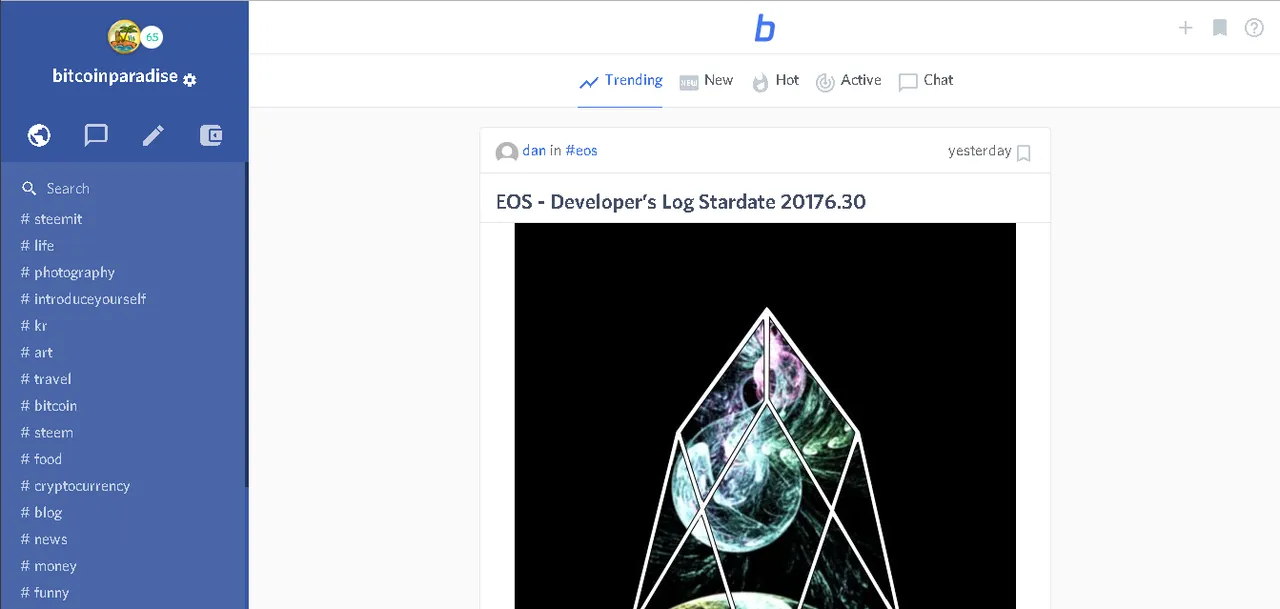Open the help question mark icon
Screen dimensions: 1280x609
1254,28
